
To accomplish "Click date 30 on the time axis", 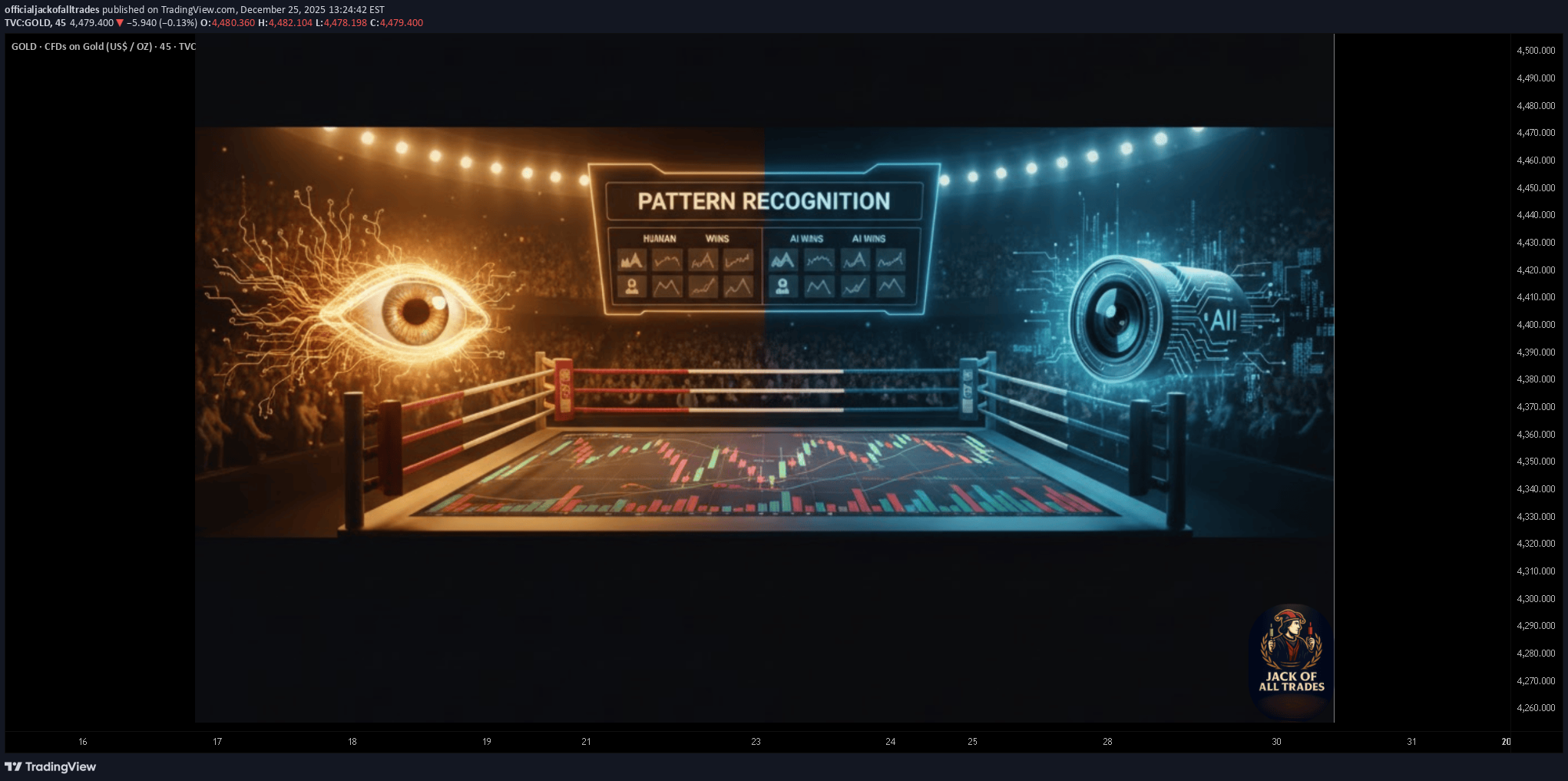I will click(x=1276, y=742).
